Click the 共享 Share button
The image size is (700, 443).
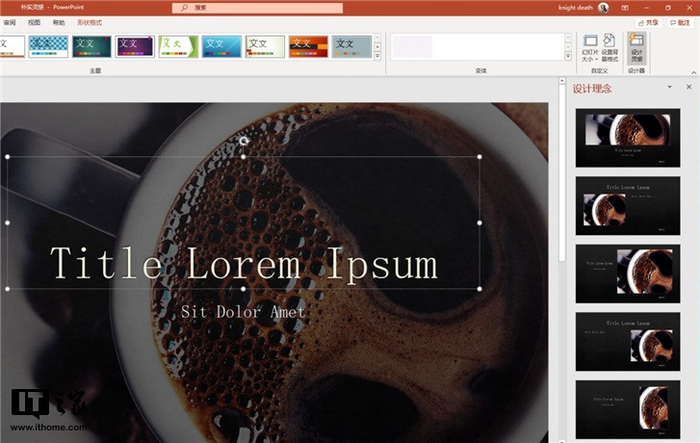point(648,22)
